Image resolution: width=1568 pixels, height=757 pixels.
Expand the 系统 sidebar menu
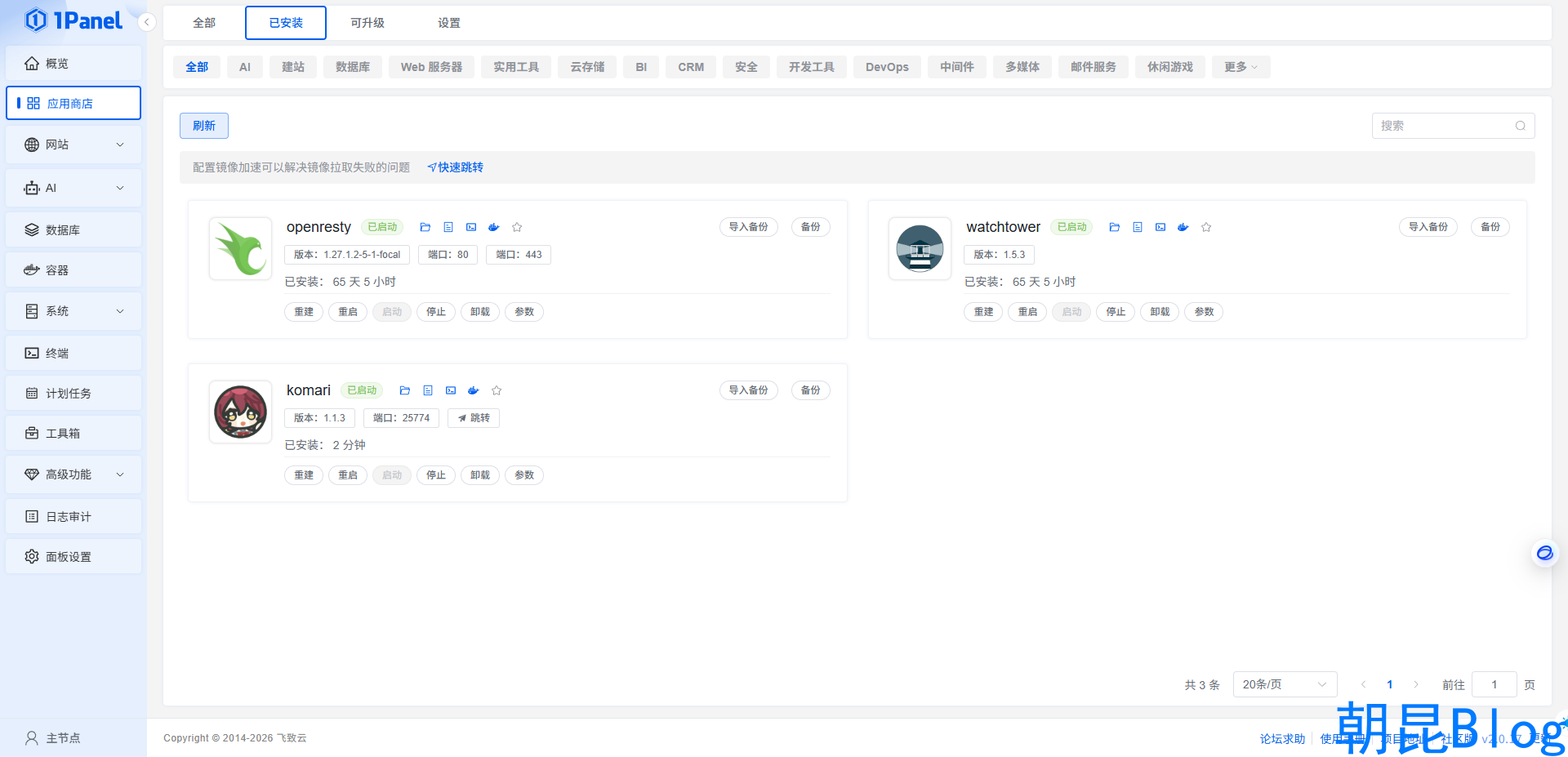click(x=73, y=311)
